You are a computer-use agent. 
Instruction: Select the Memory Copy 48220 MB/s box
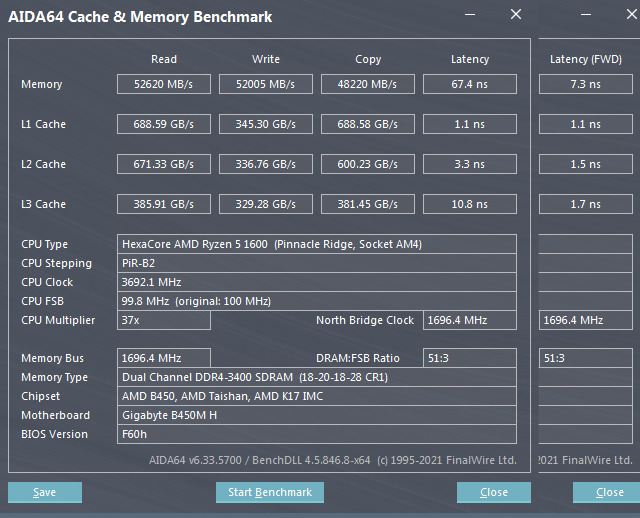368,84
